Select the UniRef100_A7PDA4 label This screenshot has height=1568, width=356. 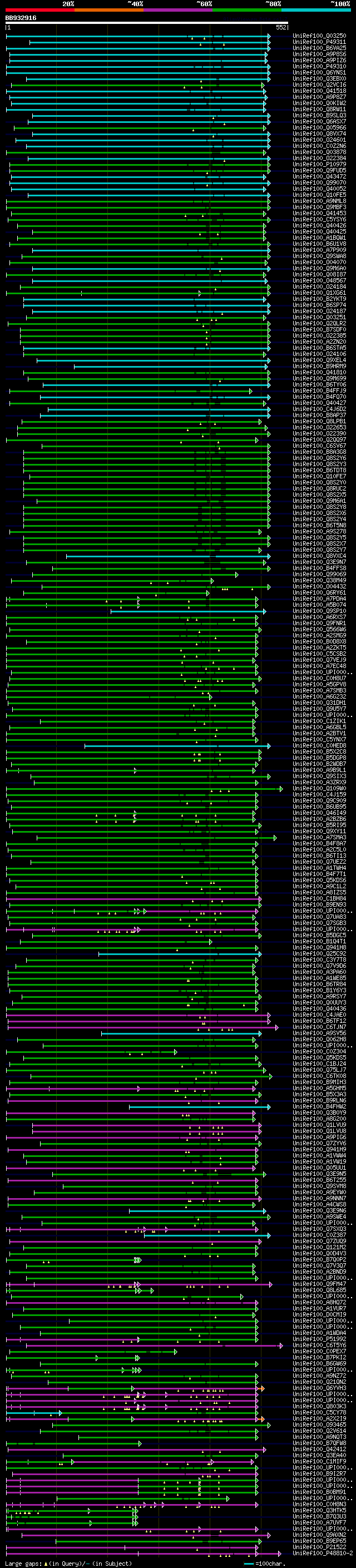click(x=319, y=599)
